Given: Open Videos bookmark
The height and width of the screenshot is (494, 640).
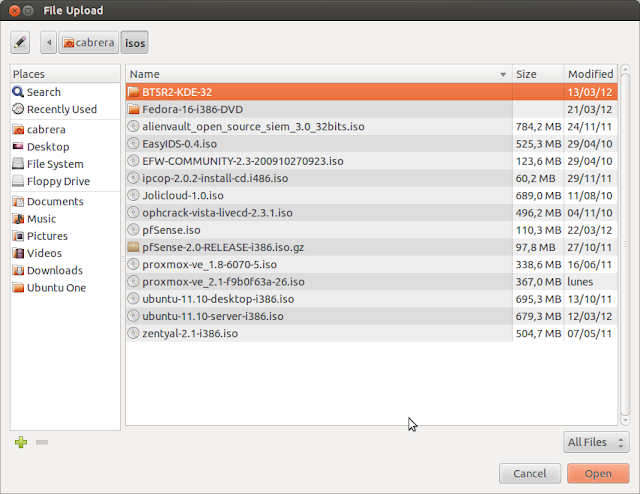Looking at the screenshot, I should point(65,253).
